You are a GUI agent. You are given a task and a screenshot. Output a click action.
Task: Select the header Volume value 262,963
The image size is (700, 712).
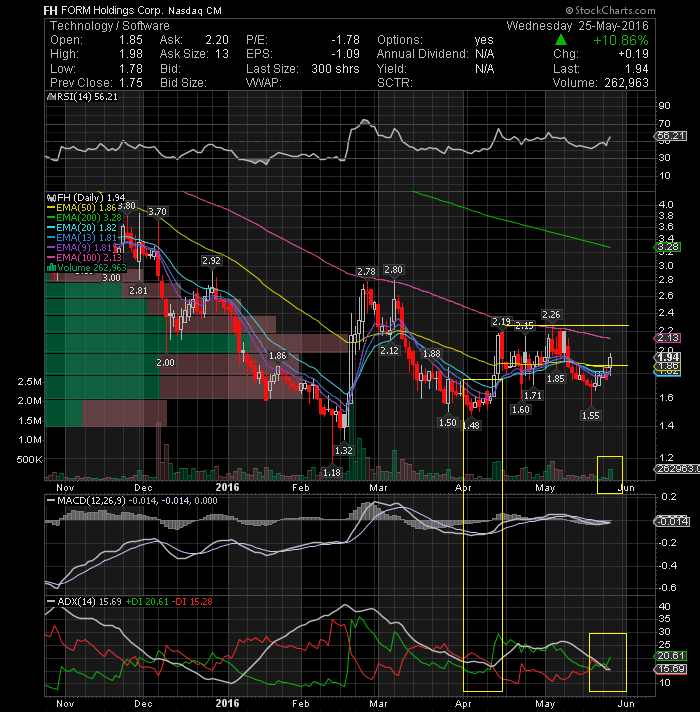[626, 83]
